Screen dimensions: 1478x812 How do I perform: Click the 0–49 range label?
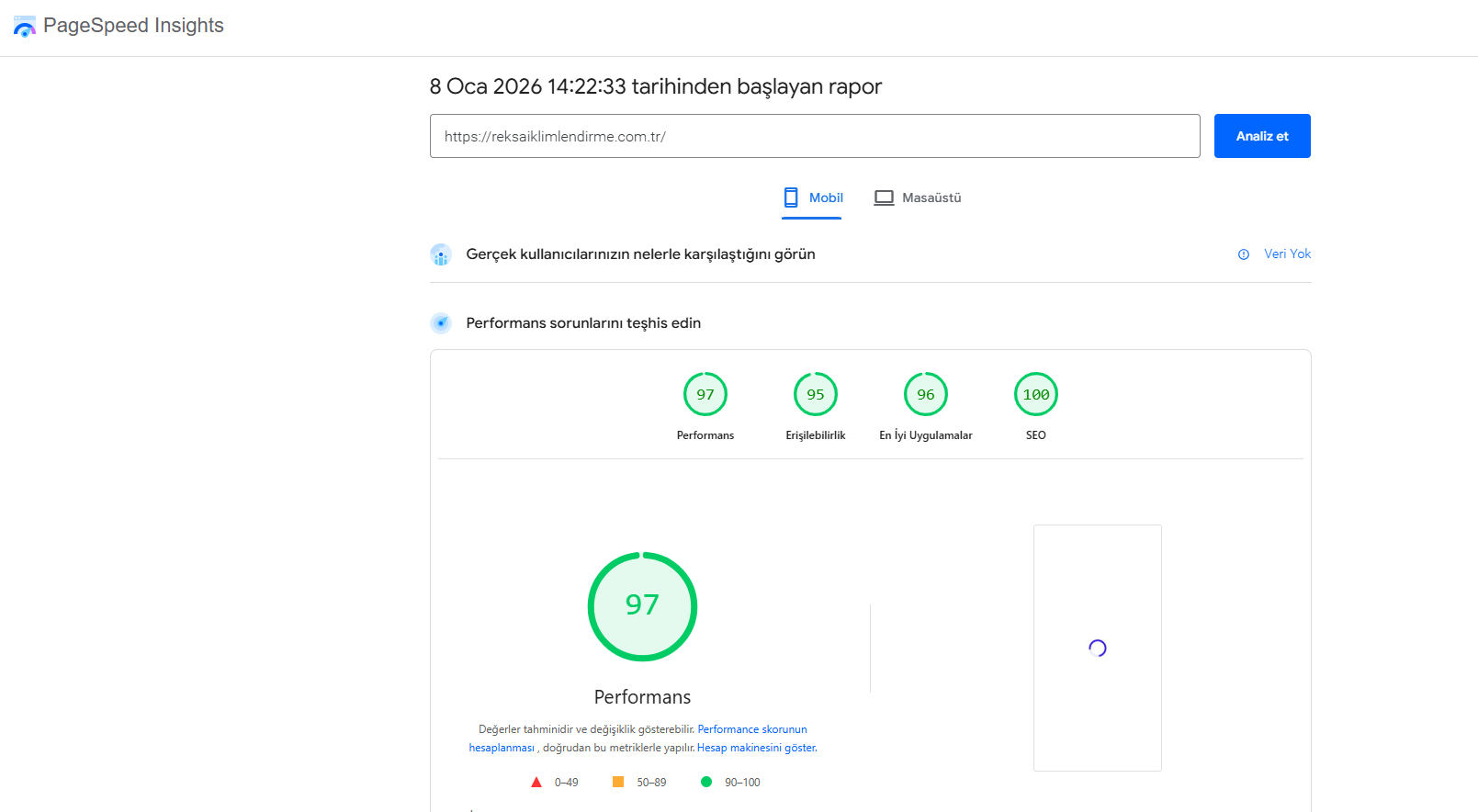click(566, 783)
